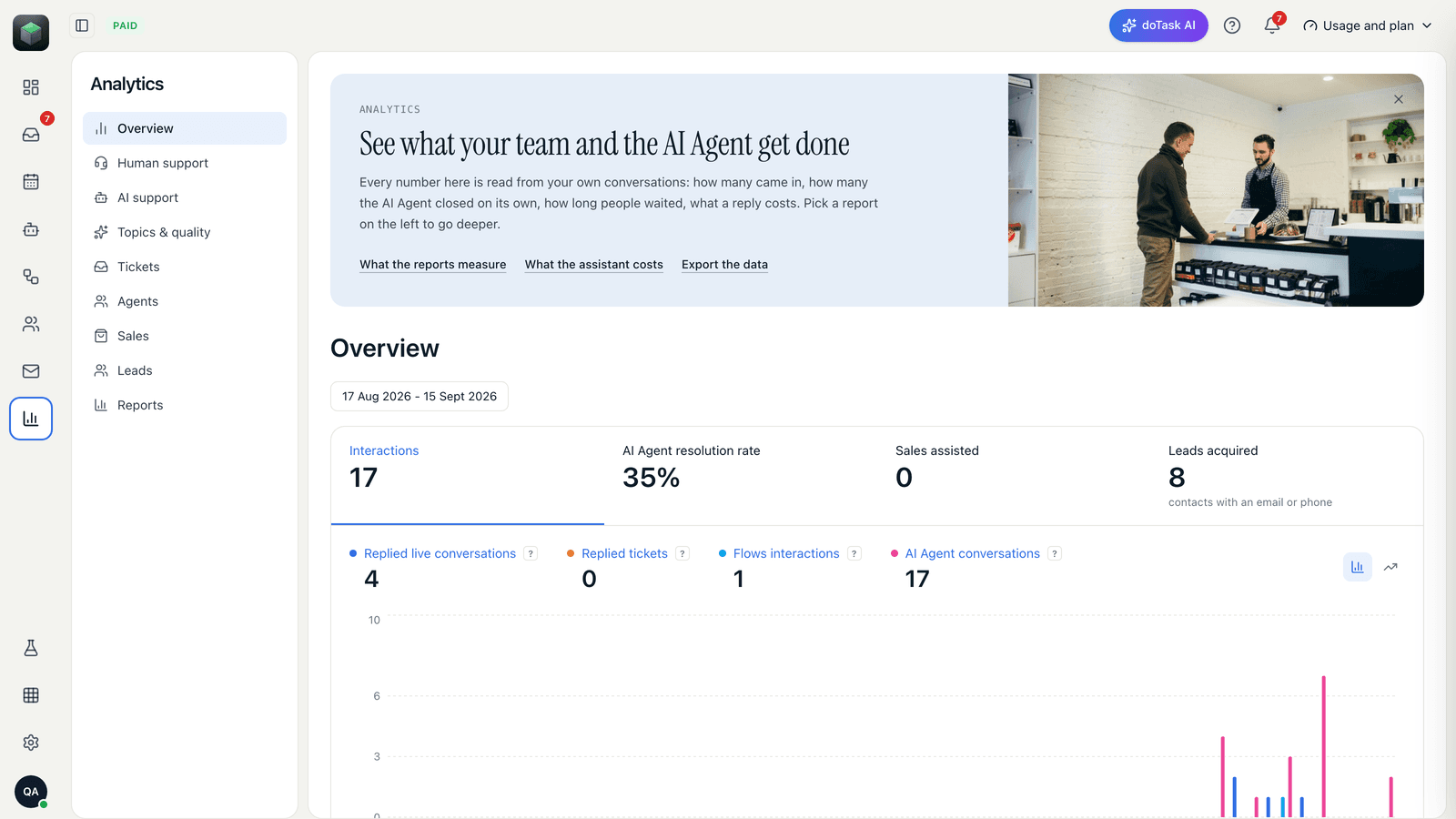Open the inbox icon with 7 badge
1456x819 pixels.
point(31,135)
